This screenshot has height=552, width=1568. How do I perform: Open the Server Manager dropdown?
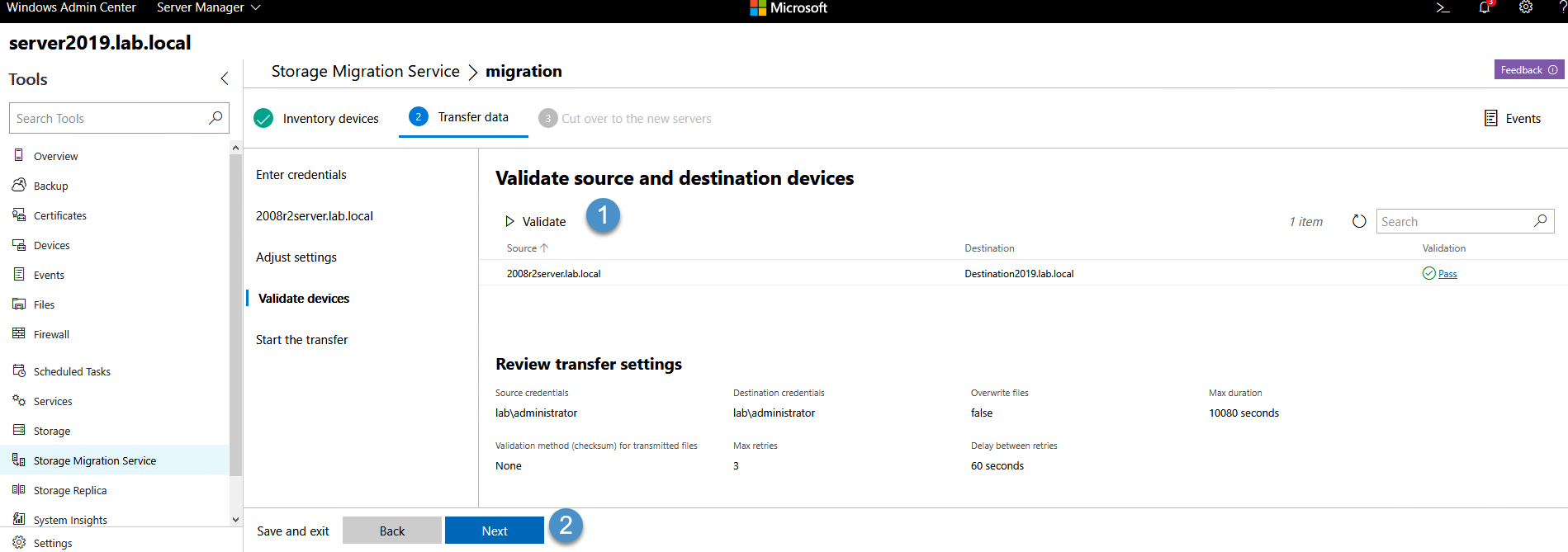(x=208, y=7)
